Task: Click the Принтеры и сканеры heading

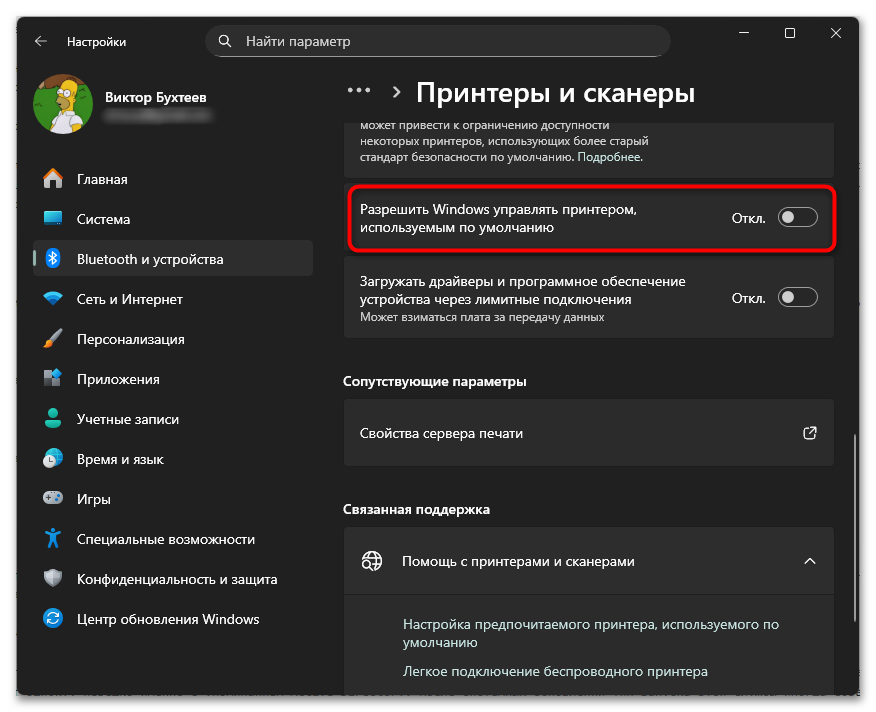Action: [555, 93]
